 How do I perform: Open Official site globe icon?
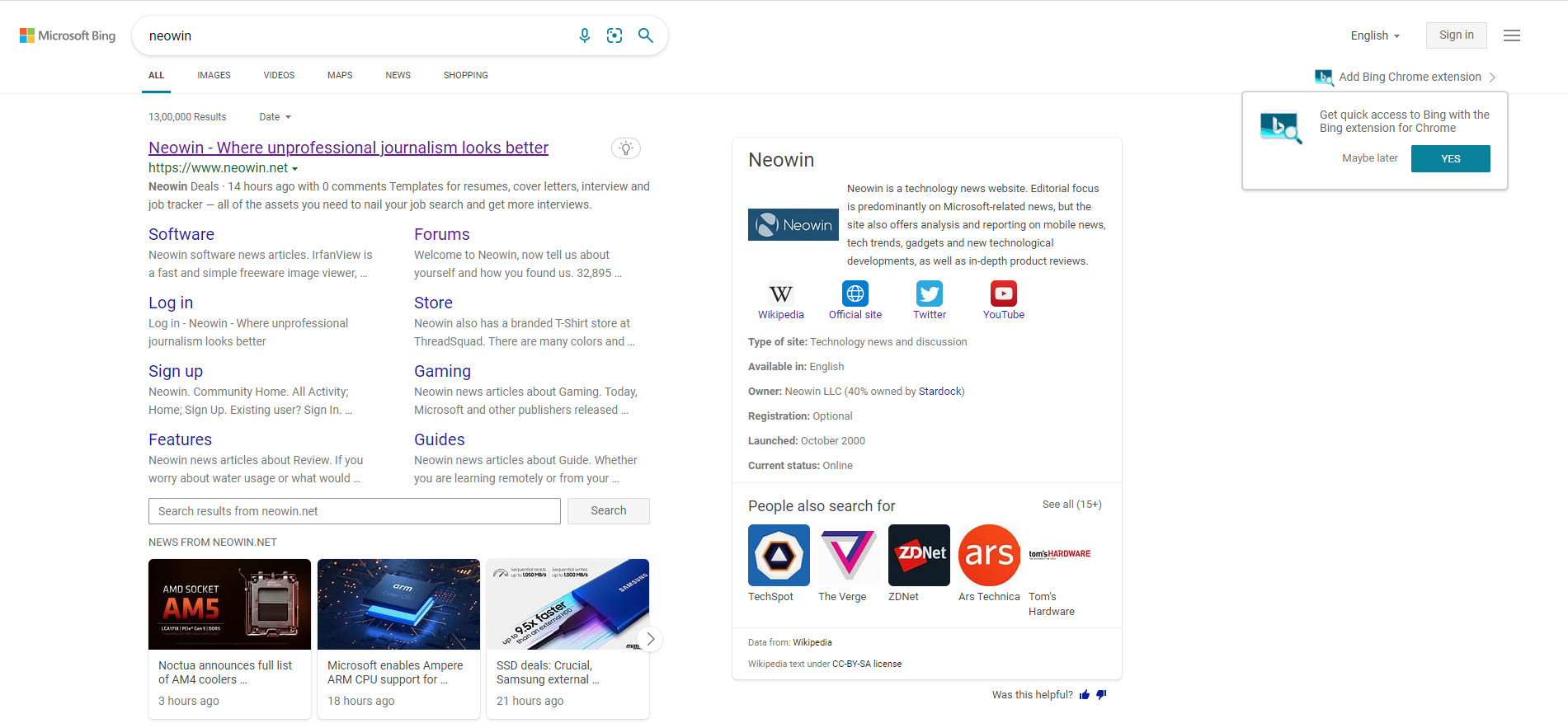pos(855,294)
